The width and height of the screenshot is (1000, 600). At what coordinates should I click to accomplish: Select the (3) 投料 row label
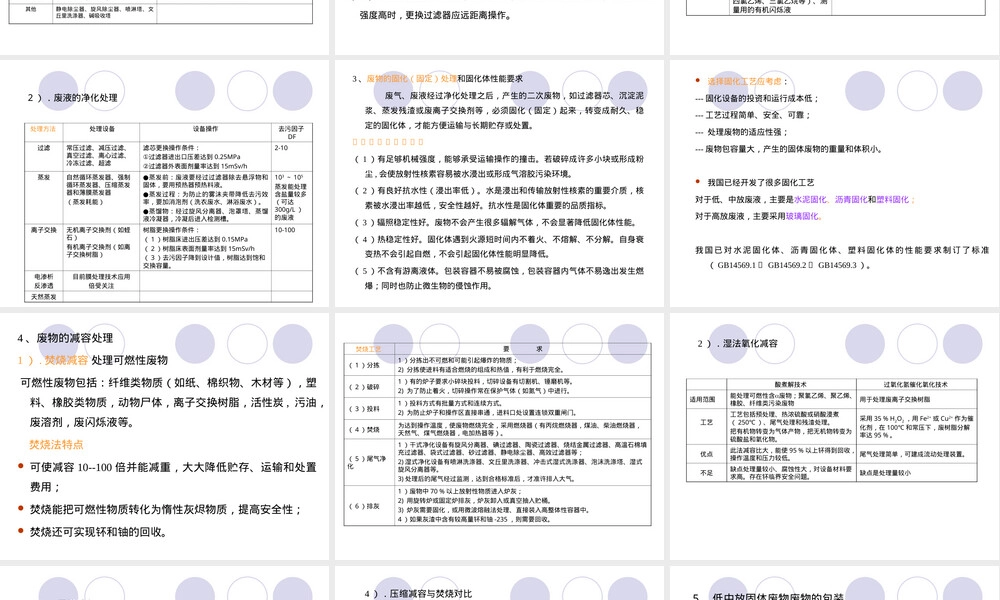click(x=364, y=408)
